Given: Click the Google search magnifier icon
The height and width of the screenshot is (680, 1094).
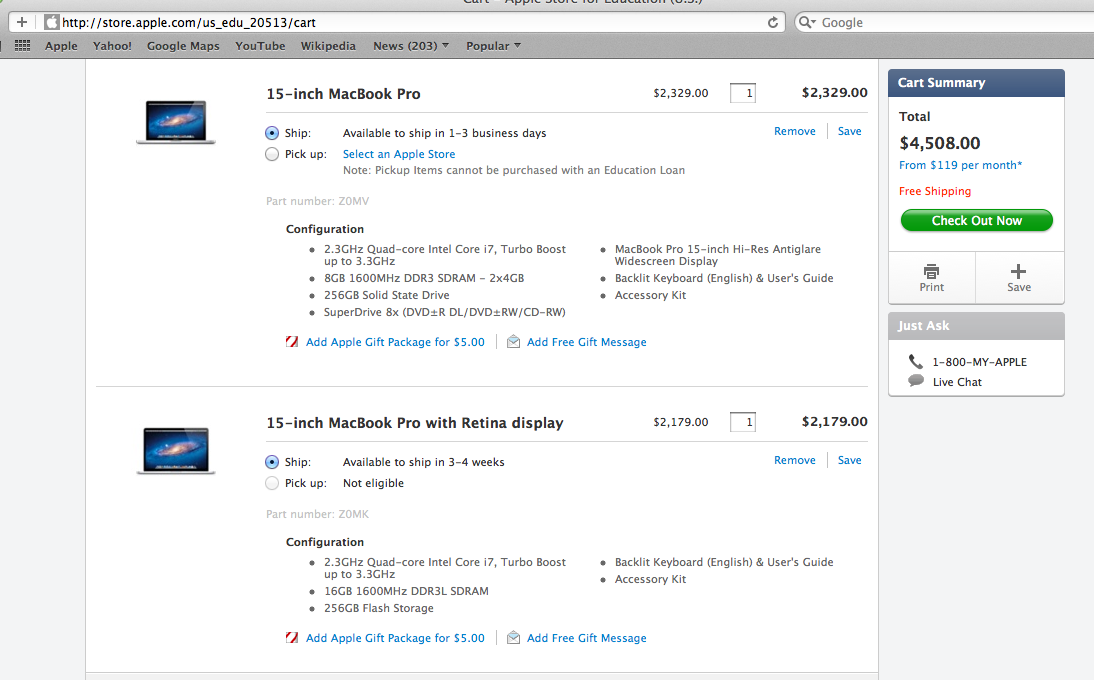Looking at the screenshot, I should [x=807, y=22].
